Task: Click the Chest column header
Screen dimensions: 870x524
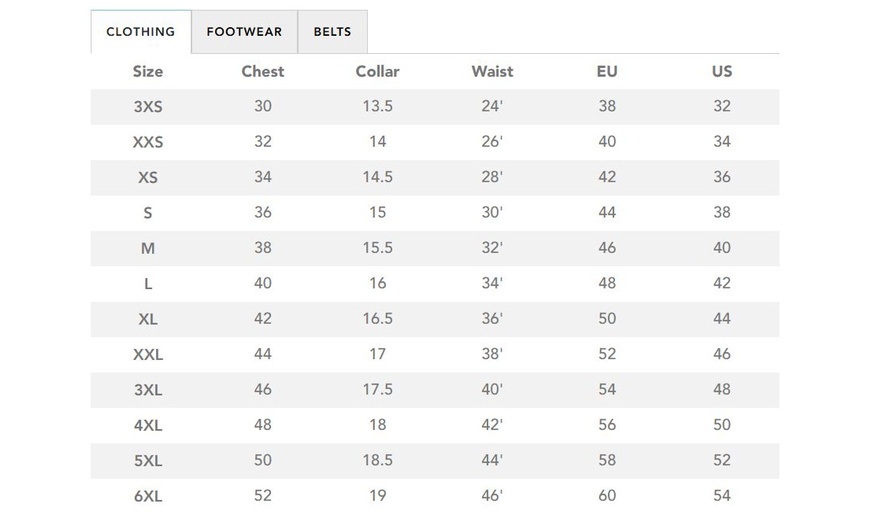Action: [x=263, y=71]
